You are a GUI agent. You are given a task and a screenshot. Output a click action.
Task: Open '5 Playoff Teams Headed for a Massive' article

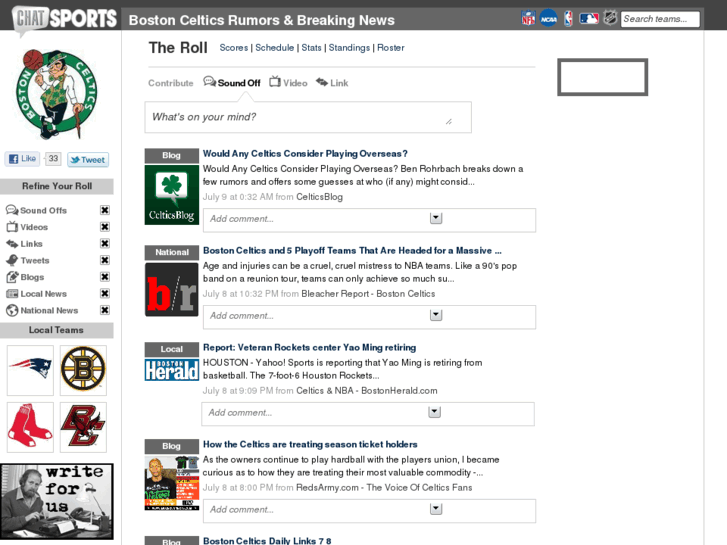pyautogui.click(x=352, y=250)
